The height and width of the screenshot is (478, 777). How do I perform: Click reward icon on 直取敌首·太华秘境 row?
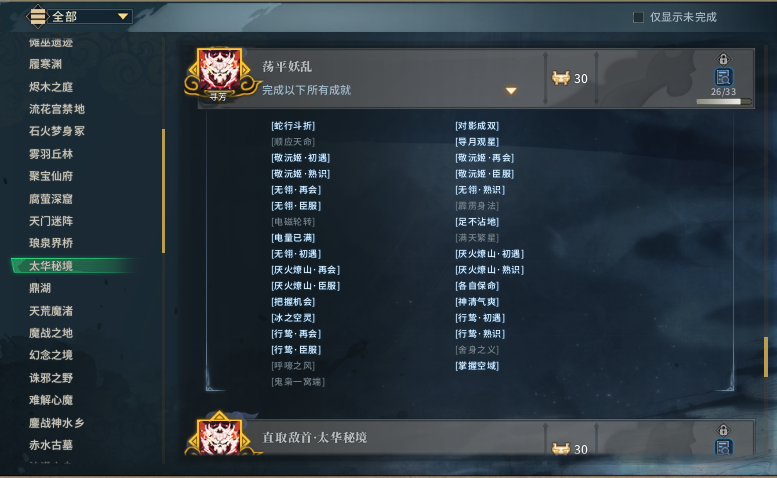pyautogui.click(x=560, y=449)
